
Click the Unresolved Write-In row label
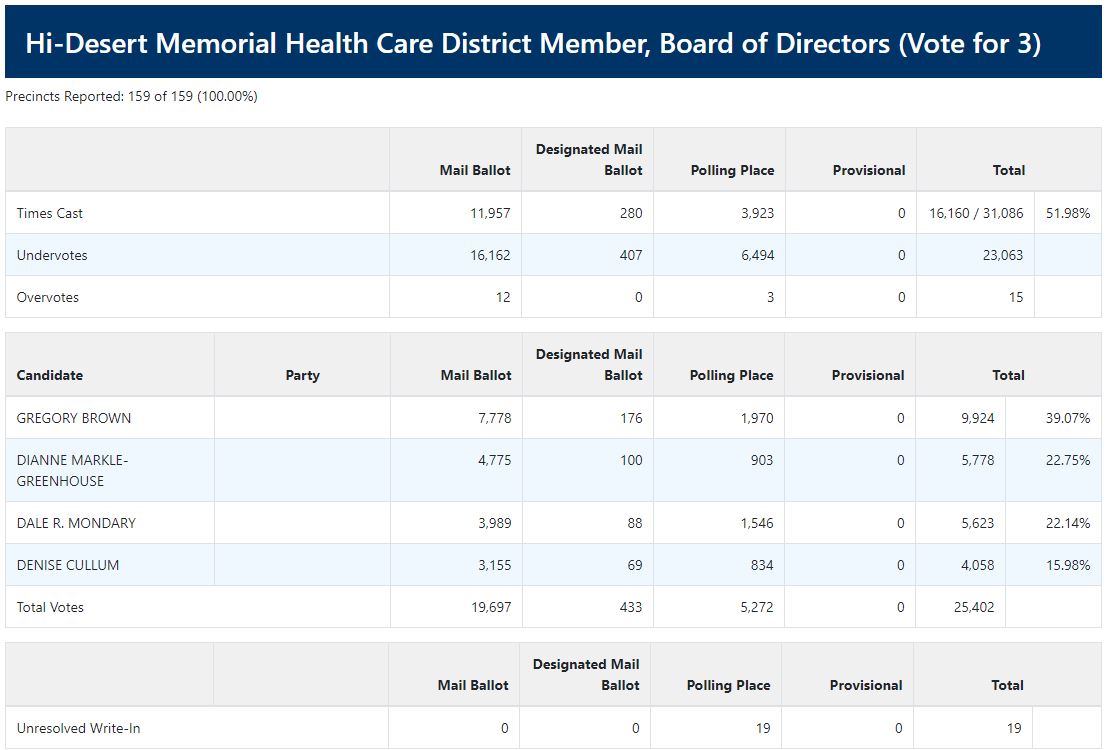click(78, 728)
